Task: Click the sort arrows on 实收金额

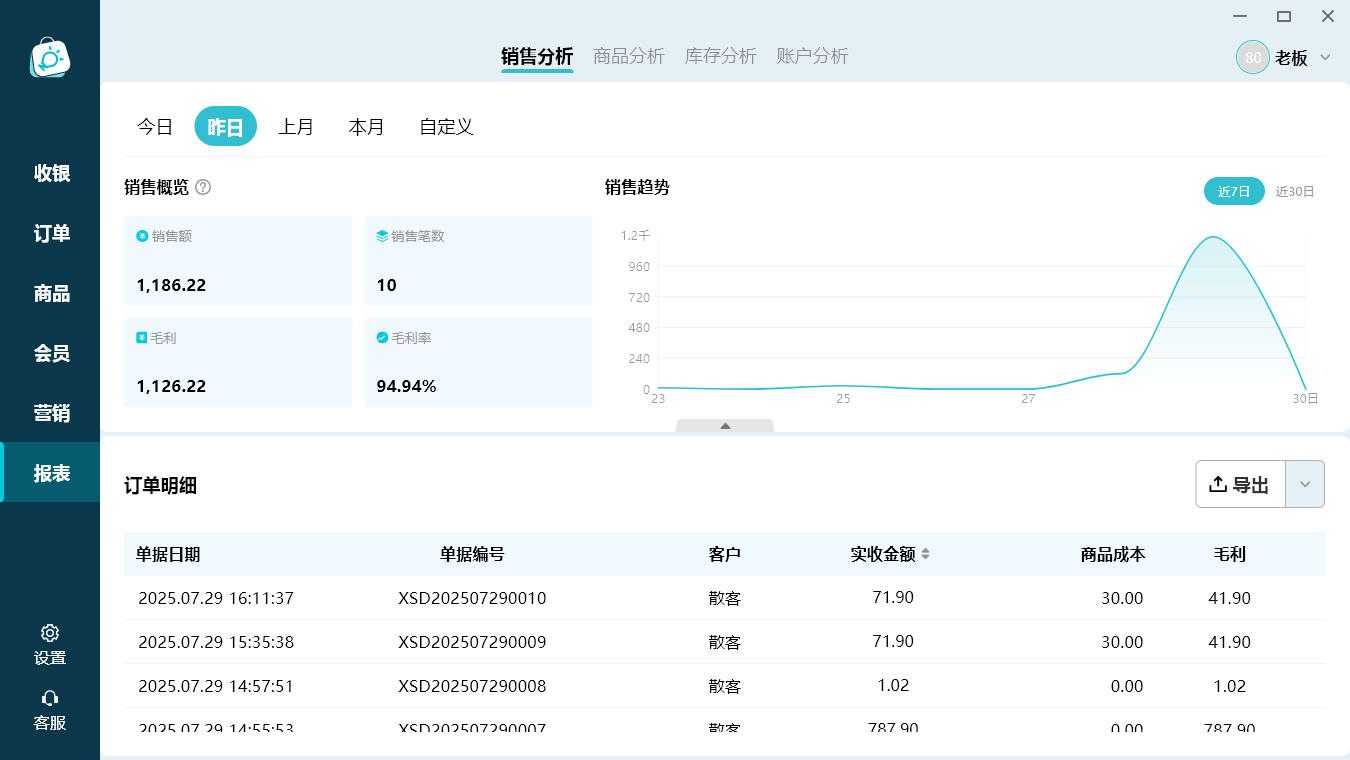Action: tap(926, 554)
